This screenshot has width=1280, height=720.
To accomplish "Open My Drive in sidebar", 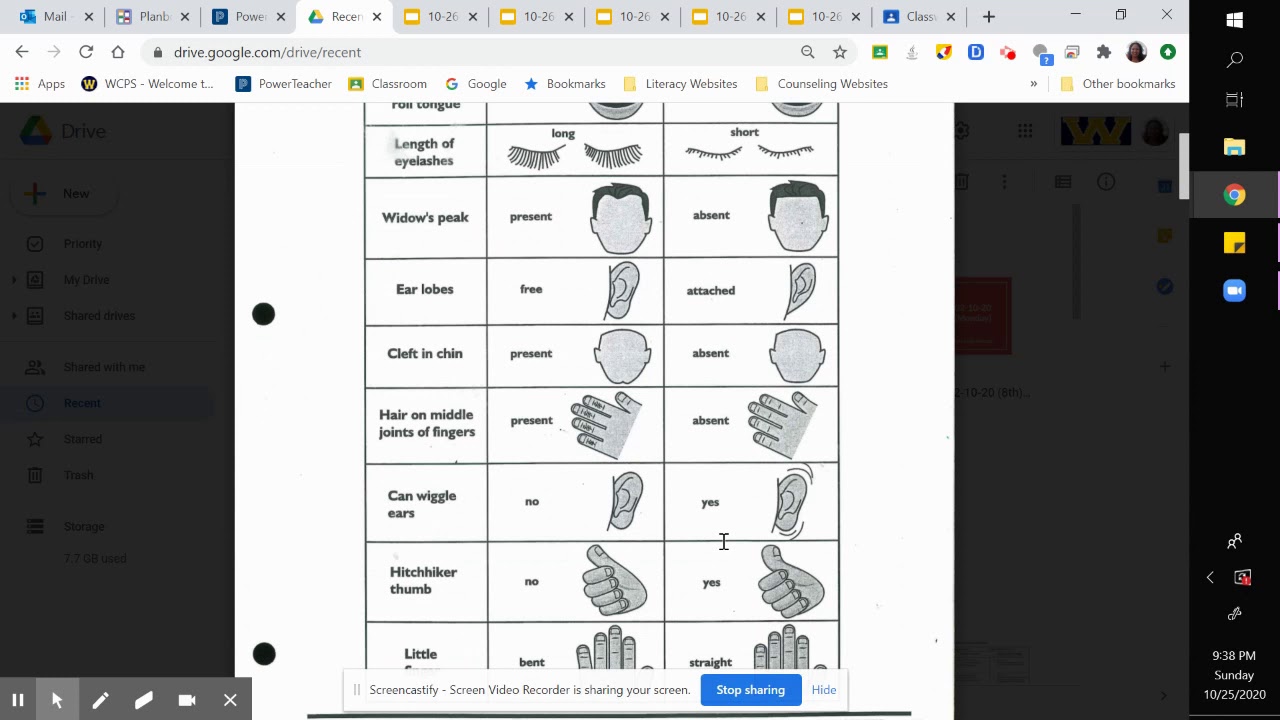I will pyautogui.click(x=86, y=280).
